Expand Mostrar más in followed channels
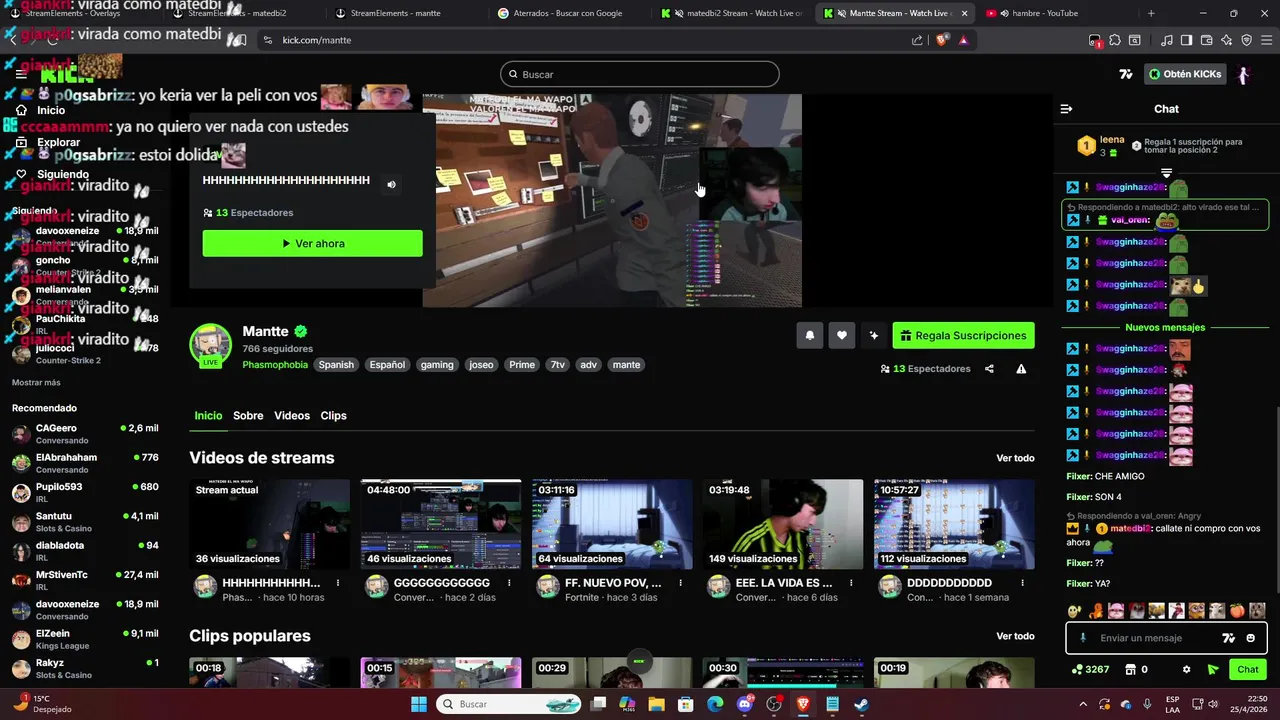 coord(36,383)
